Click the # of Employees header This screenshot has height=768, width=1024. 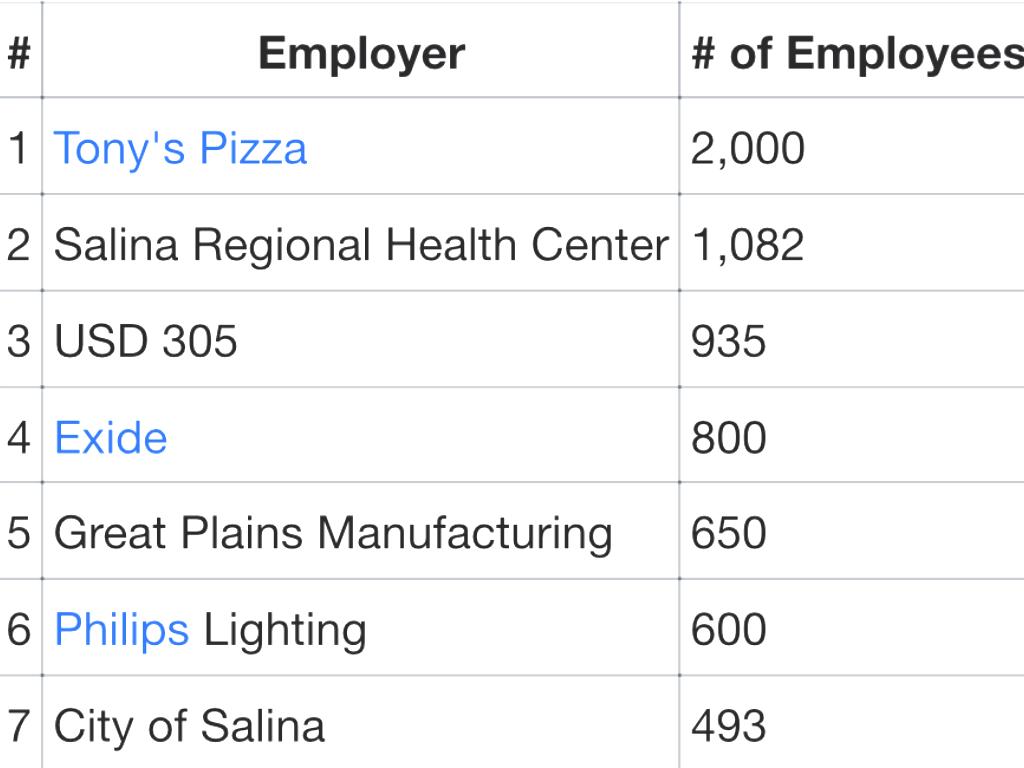856,53
